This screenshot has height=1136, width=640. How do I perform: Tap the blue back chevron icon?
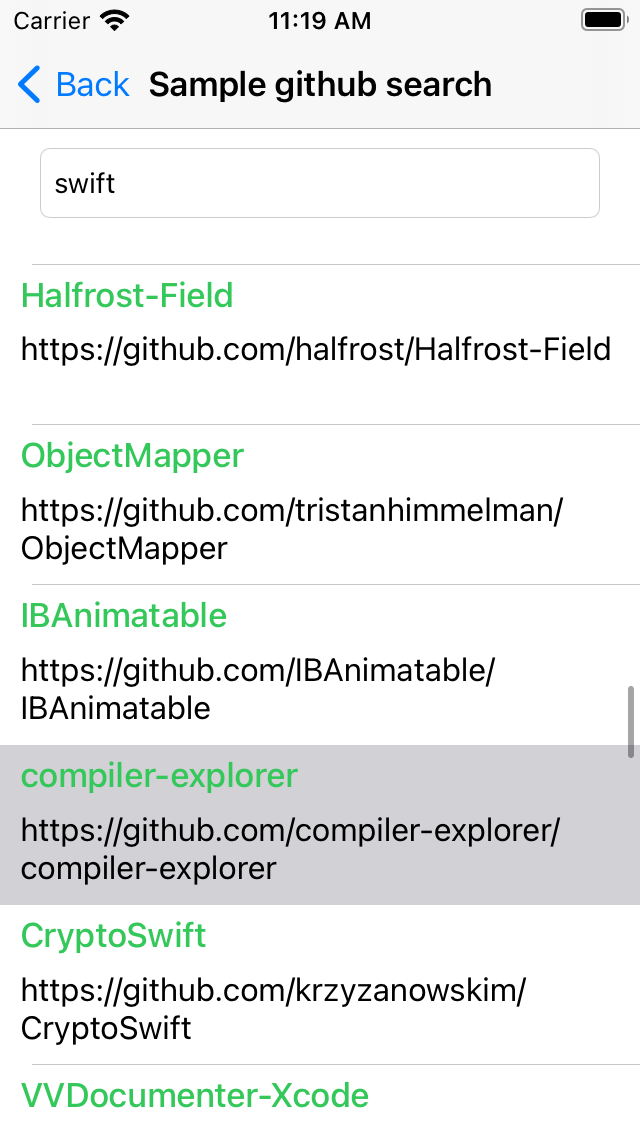pyautogui.click(x=29, y=85)
